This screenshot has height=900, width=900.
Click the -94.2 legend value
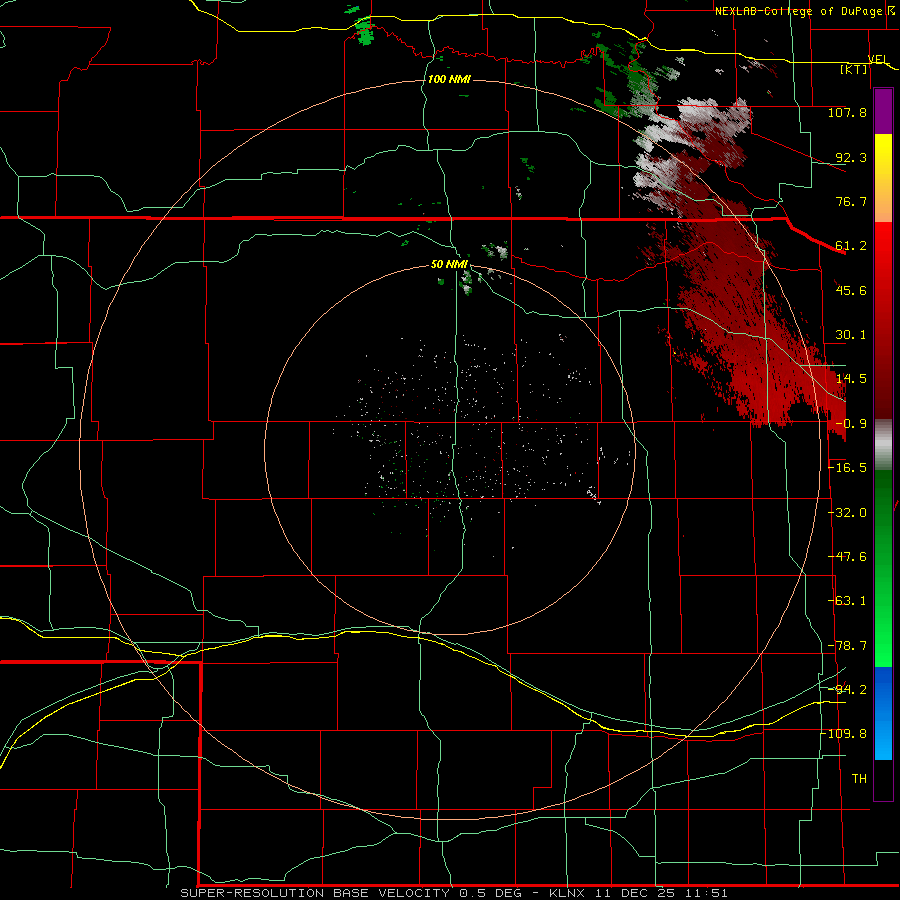coord(847,690)
